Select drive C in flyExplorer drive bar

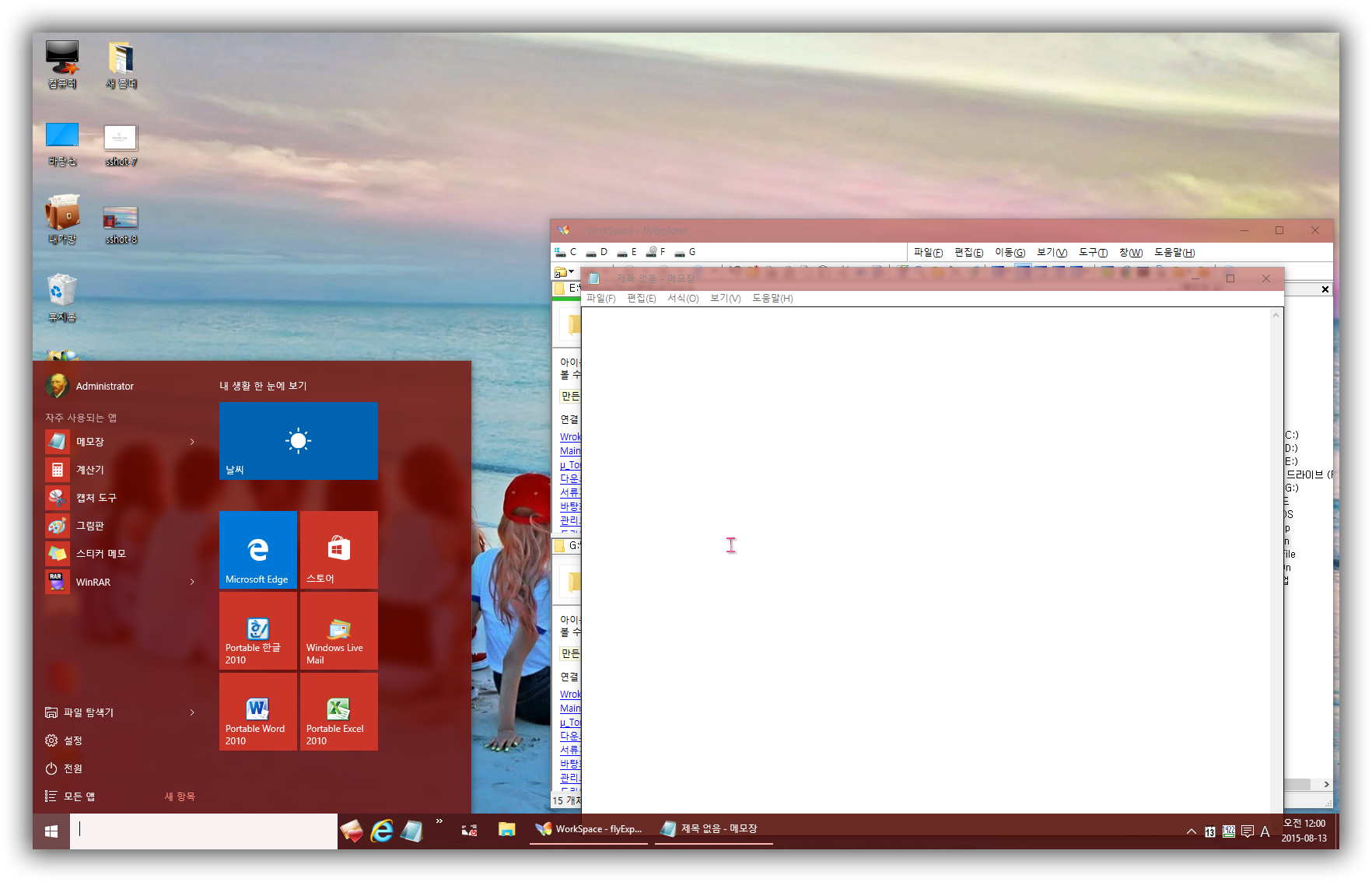coord(565,252)
